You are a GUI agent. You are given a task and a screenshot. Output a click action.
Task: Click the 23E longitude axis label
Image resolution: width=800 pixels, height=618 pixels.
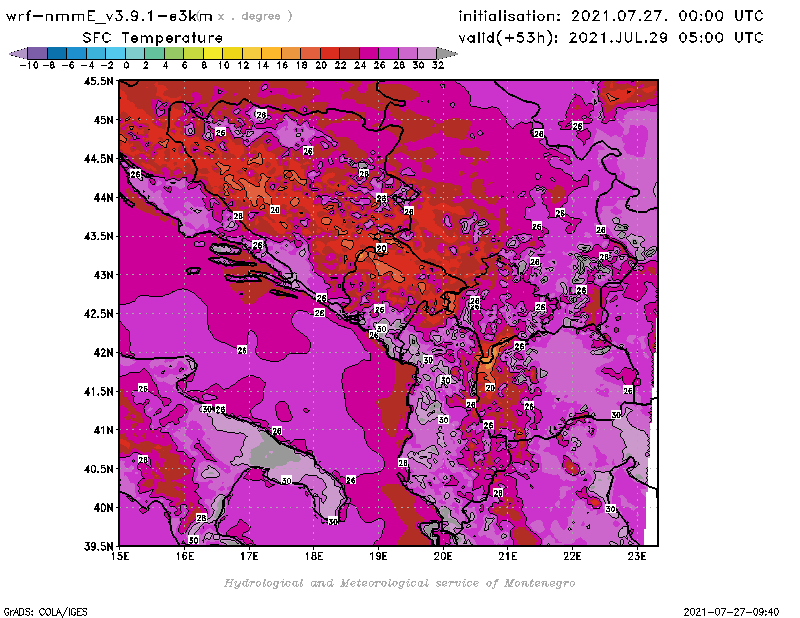[x=637, y=556]
